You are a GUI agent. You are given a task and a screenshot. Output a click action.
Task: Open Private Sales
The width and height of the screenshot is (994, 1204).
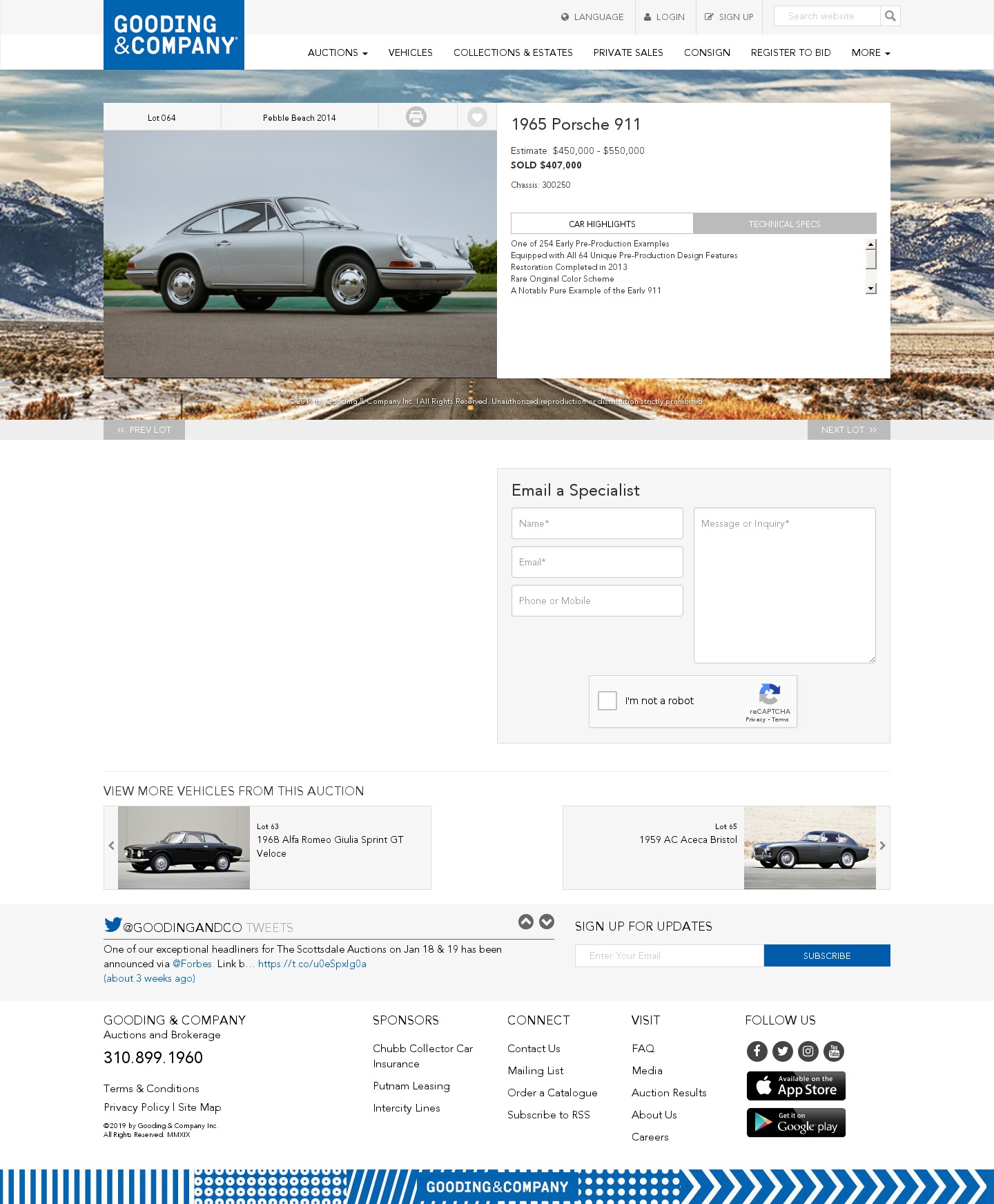pyautogui.click(x=628, y=52)
